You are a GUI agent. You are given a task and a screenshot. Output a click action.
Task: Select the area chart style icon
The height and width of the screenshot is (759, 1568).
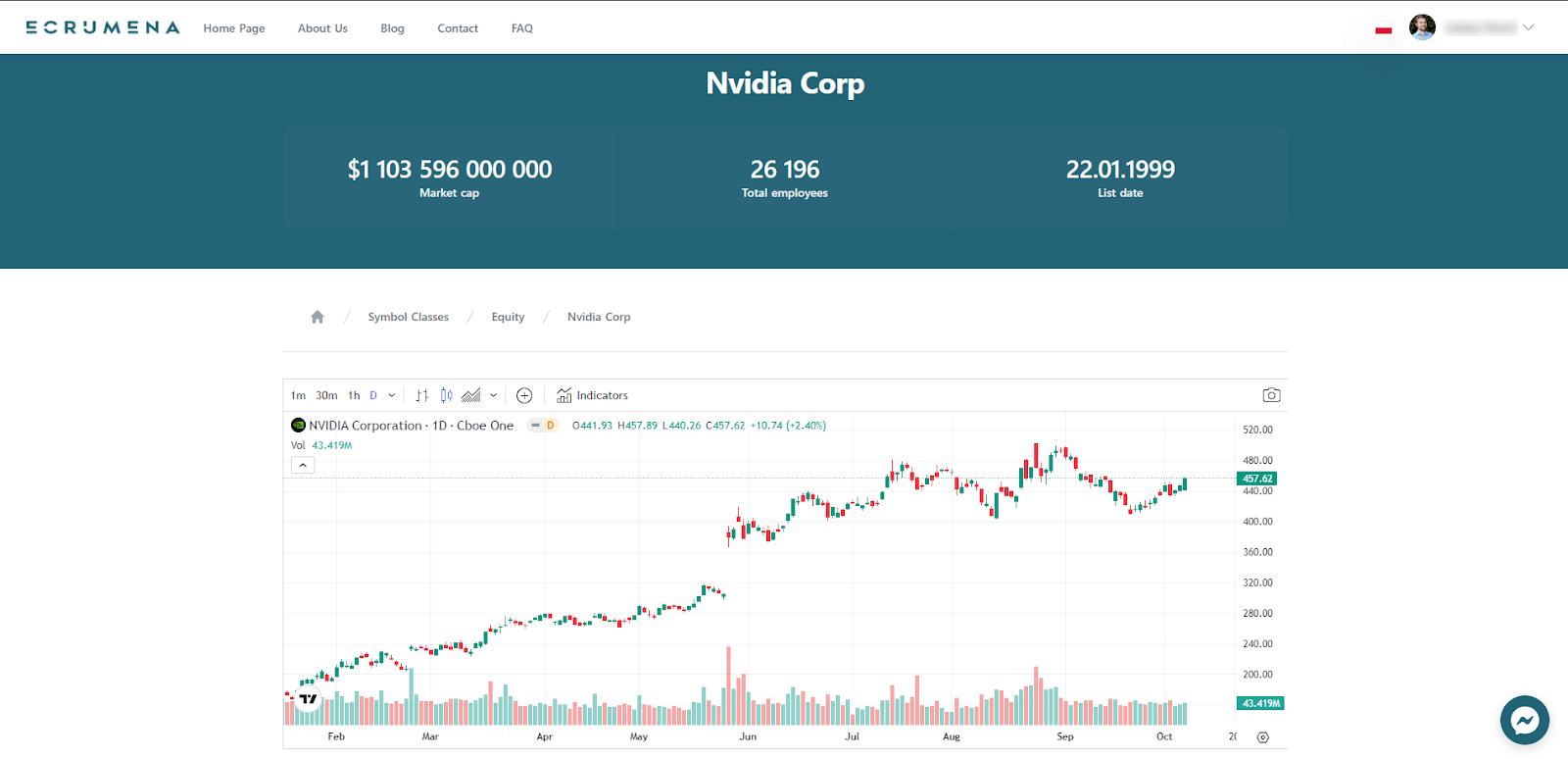[471, 395]
